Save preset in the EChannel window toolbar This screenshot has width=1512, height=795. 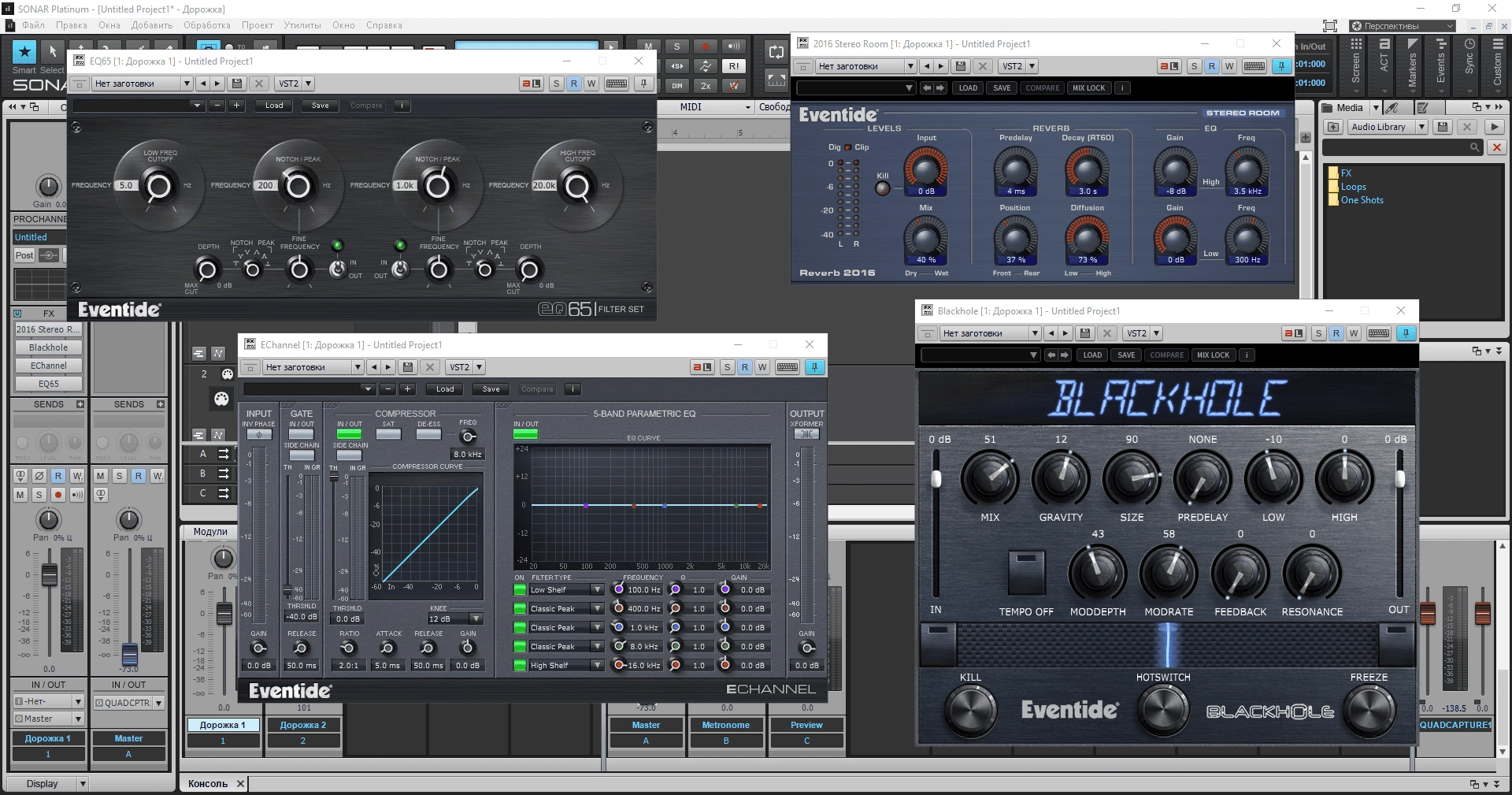pos(408,367)
